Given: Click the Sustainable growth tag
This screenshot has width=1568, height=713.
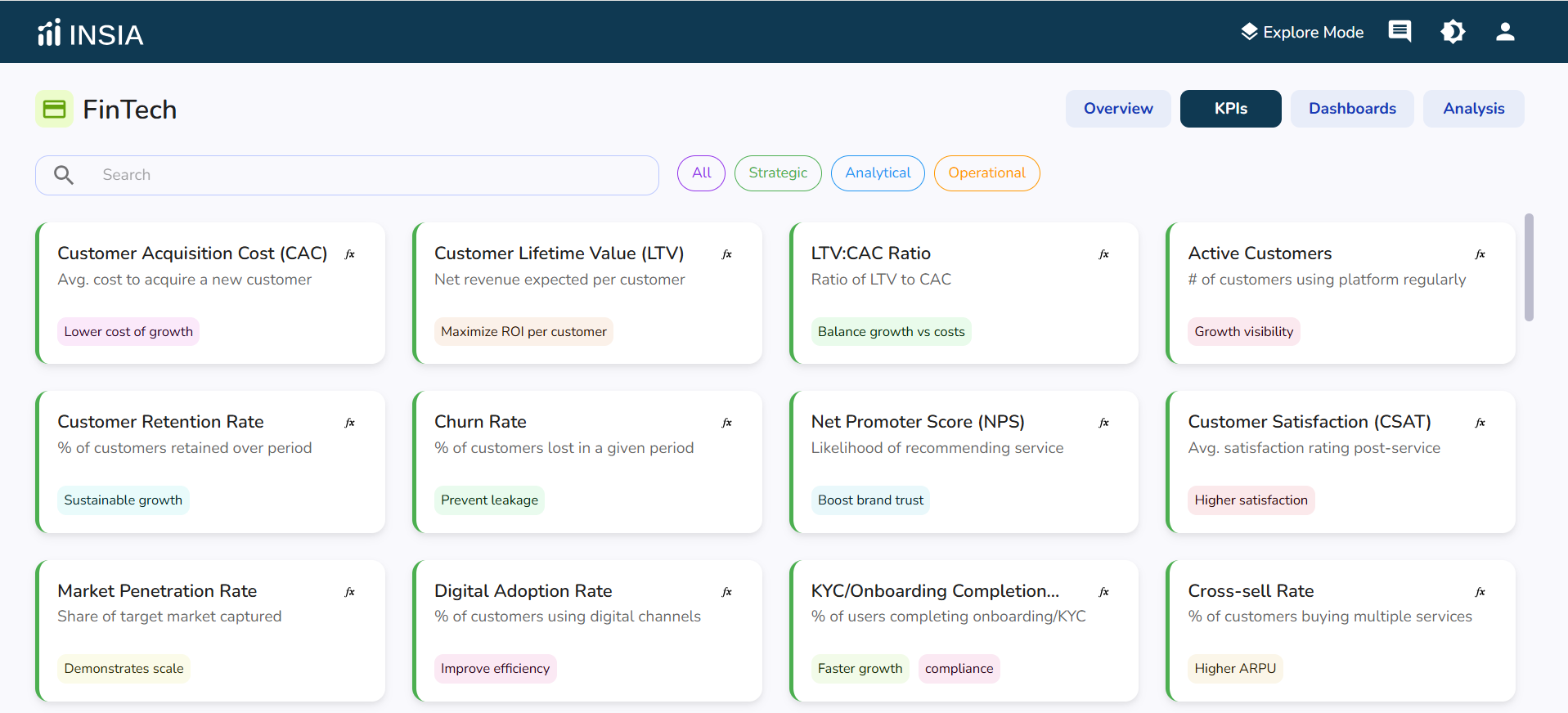Looking at the screenshot, I should tap(123, 500).
